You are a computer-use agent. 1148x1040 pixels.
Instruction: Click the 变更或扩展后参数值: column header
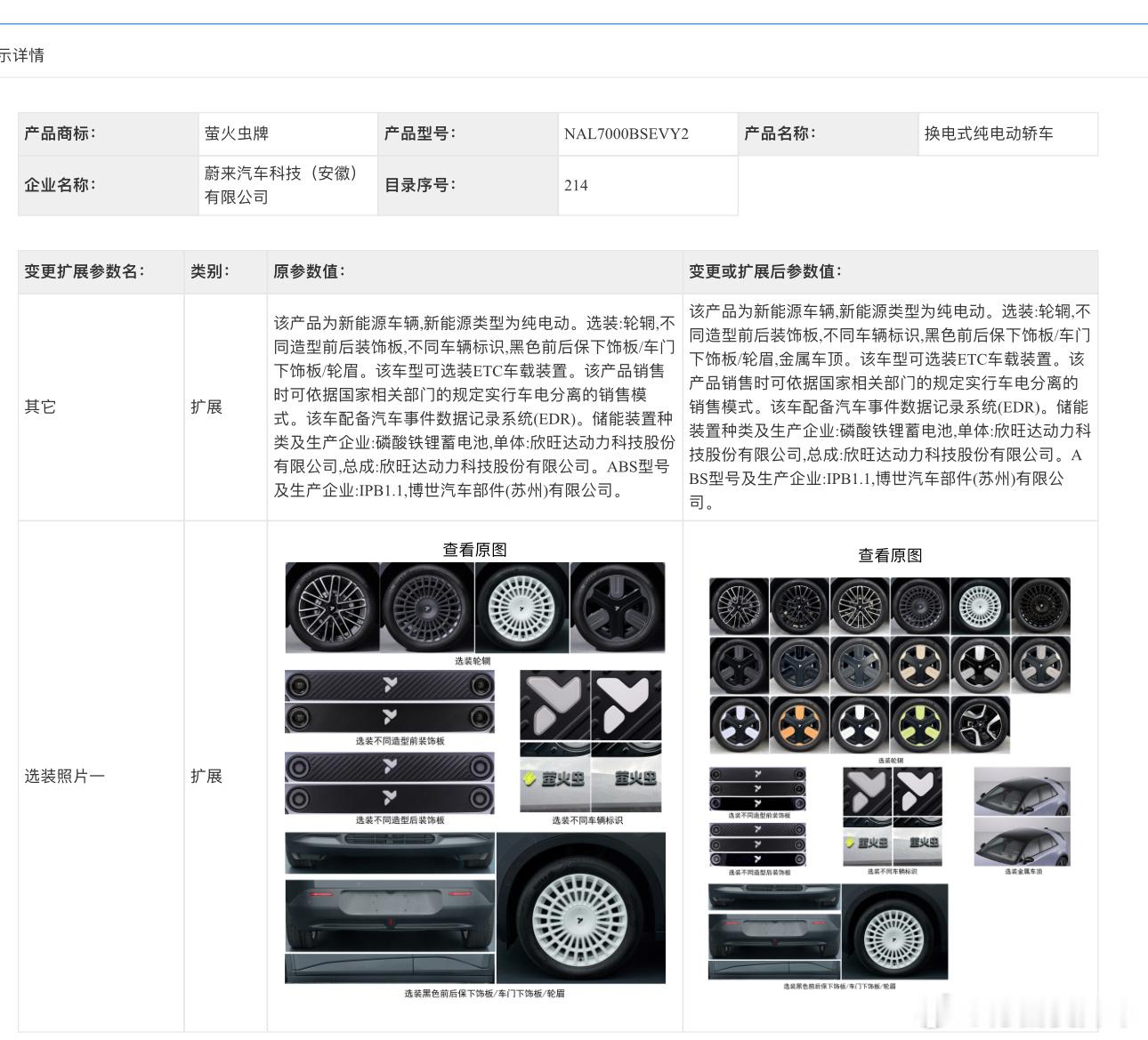(x=890, y=271)
